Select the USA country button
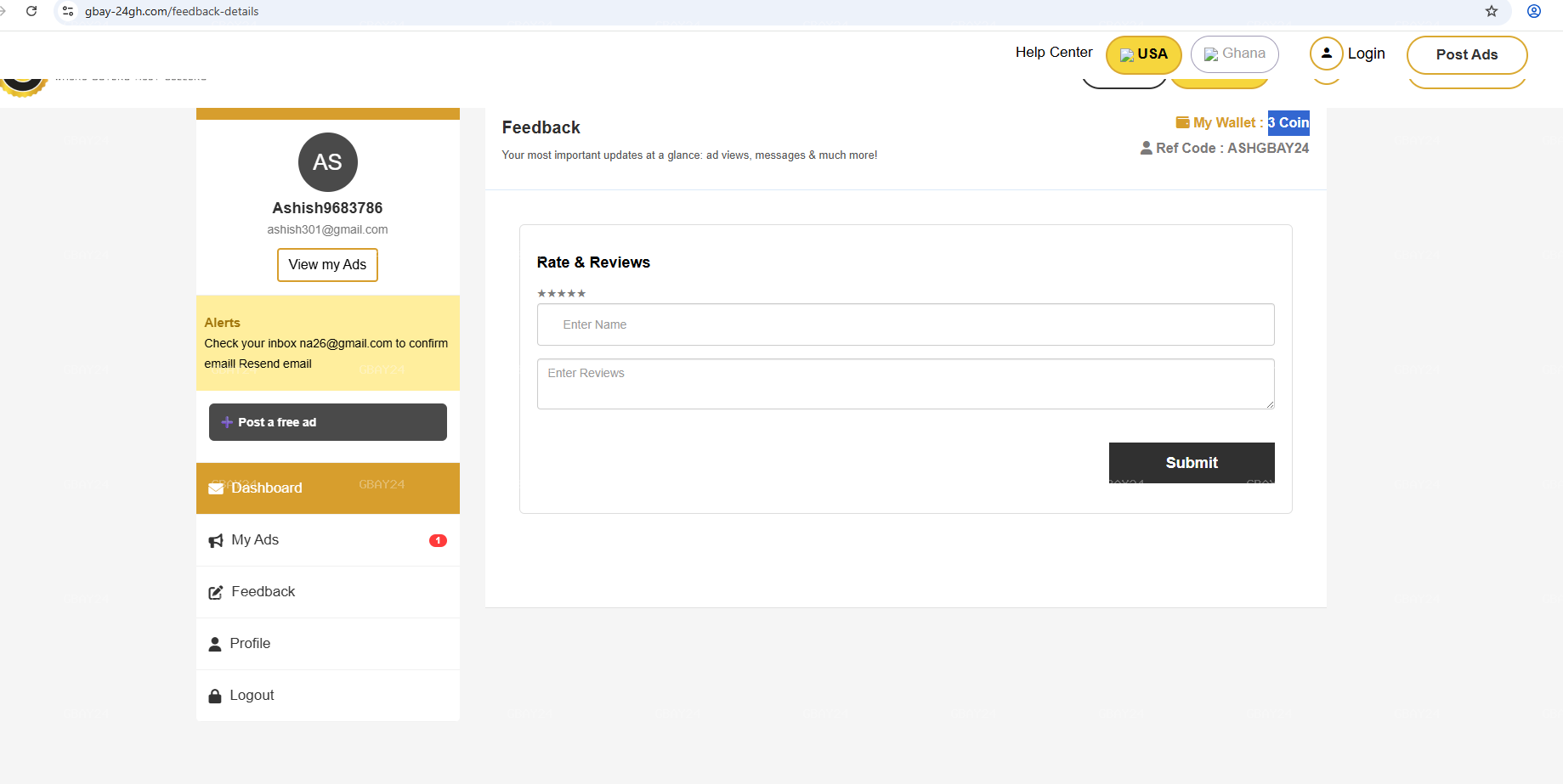Viewport: 1563px width, 784px height. (x=1143, y=54)
